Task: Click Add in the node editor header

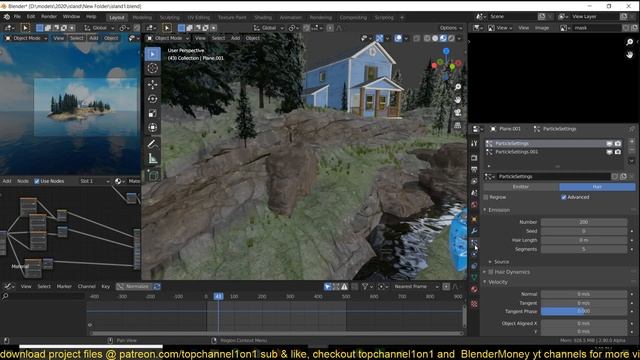Action: [x=7, y=181]
